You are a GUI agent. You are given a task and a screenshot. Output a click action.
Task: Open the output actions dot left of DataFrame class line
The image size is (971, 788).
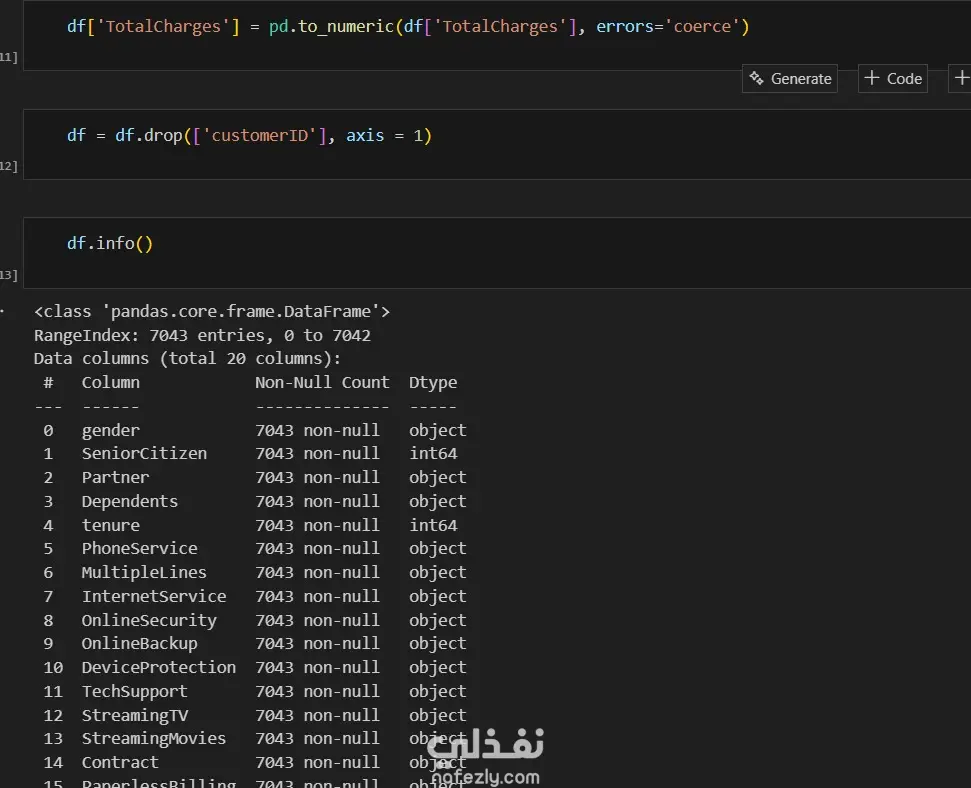click(x=3, y=311)
